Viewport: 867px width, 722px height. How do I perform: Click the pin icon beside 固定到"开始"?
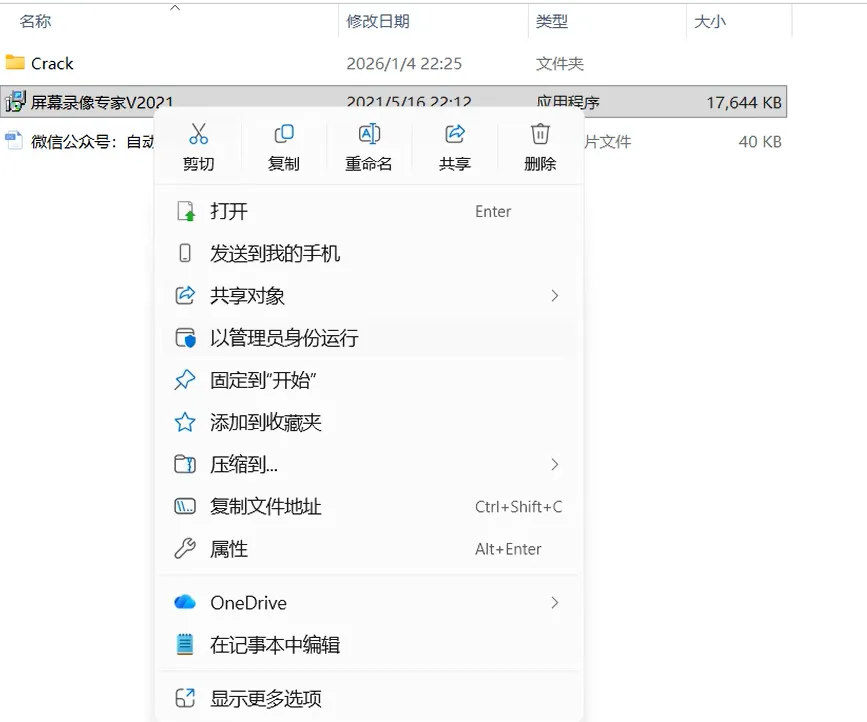click(x=185, y=380)
